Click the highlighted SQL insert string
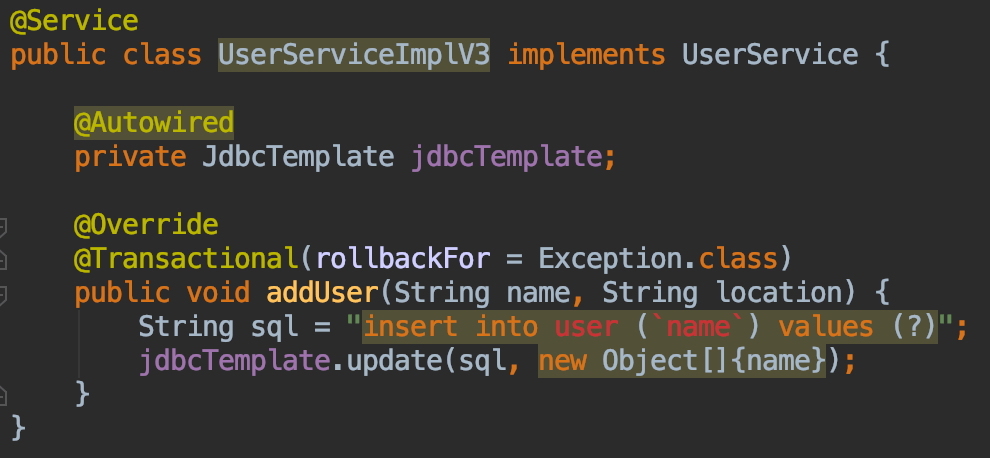 coord(650,327)
